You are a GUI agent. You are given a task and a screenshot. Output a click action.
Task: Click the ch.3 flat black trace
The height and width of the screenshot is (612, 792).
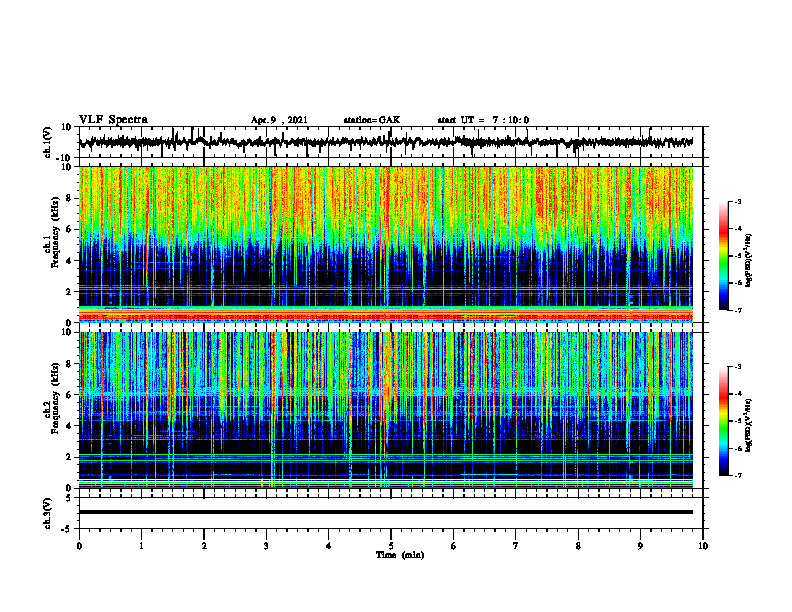tap(385, 512)
